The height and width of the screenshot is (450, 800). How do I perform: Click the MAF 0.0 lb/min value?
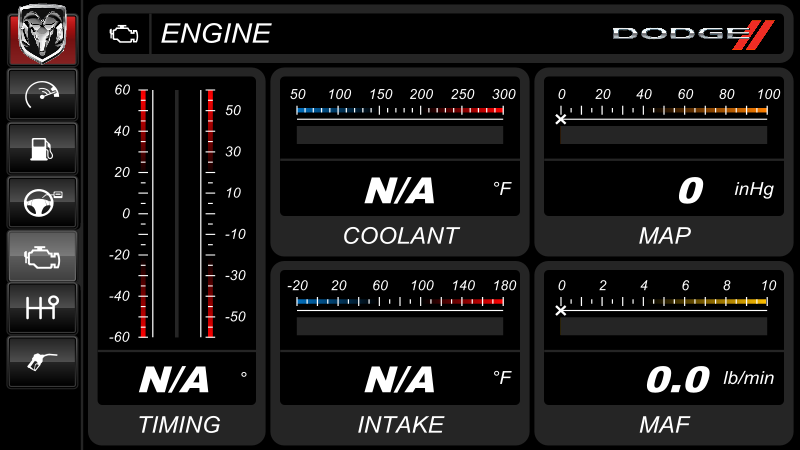(x=678, y=380)
